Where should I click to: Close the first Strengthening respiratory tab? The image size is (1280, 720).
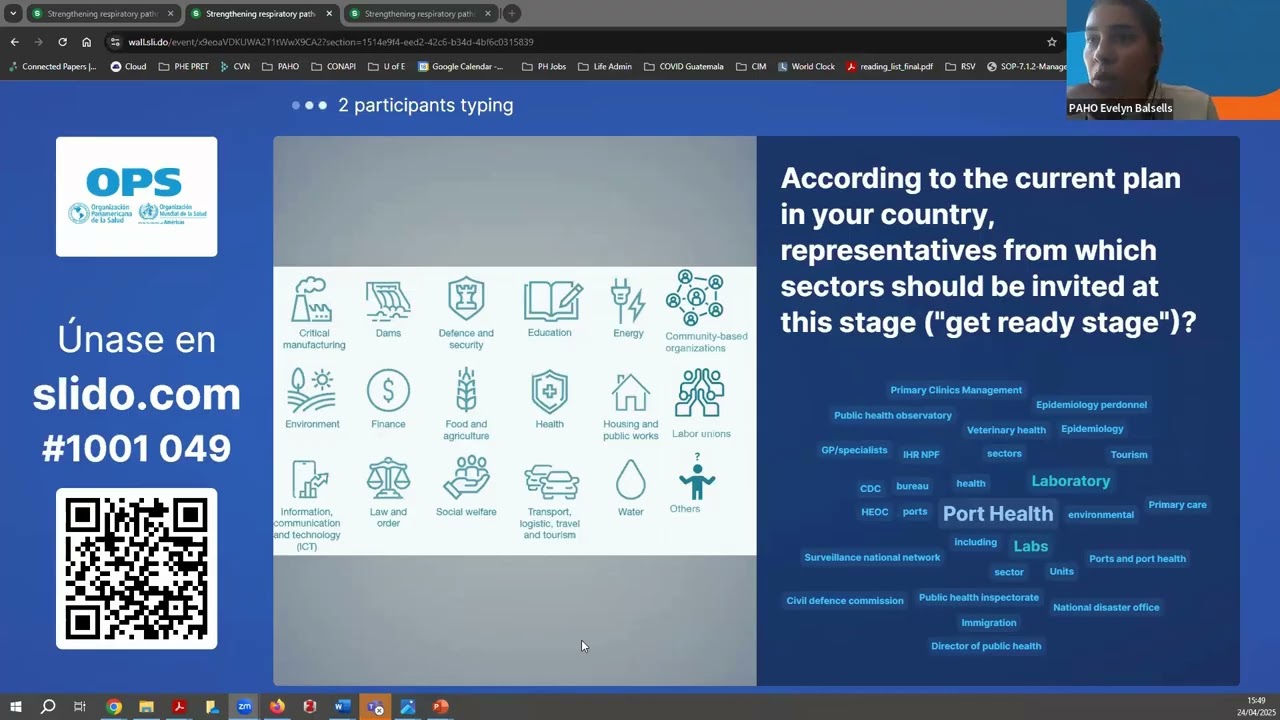click(170, 14)
